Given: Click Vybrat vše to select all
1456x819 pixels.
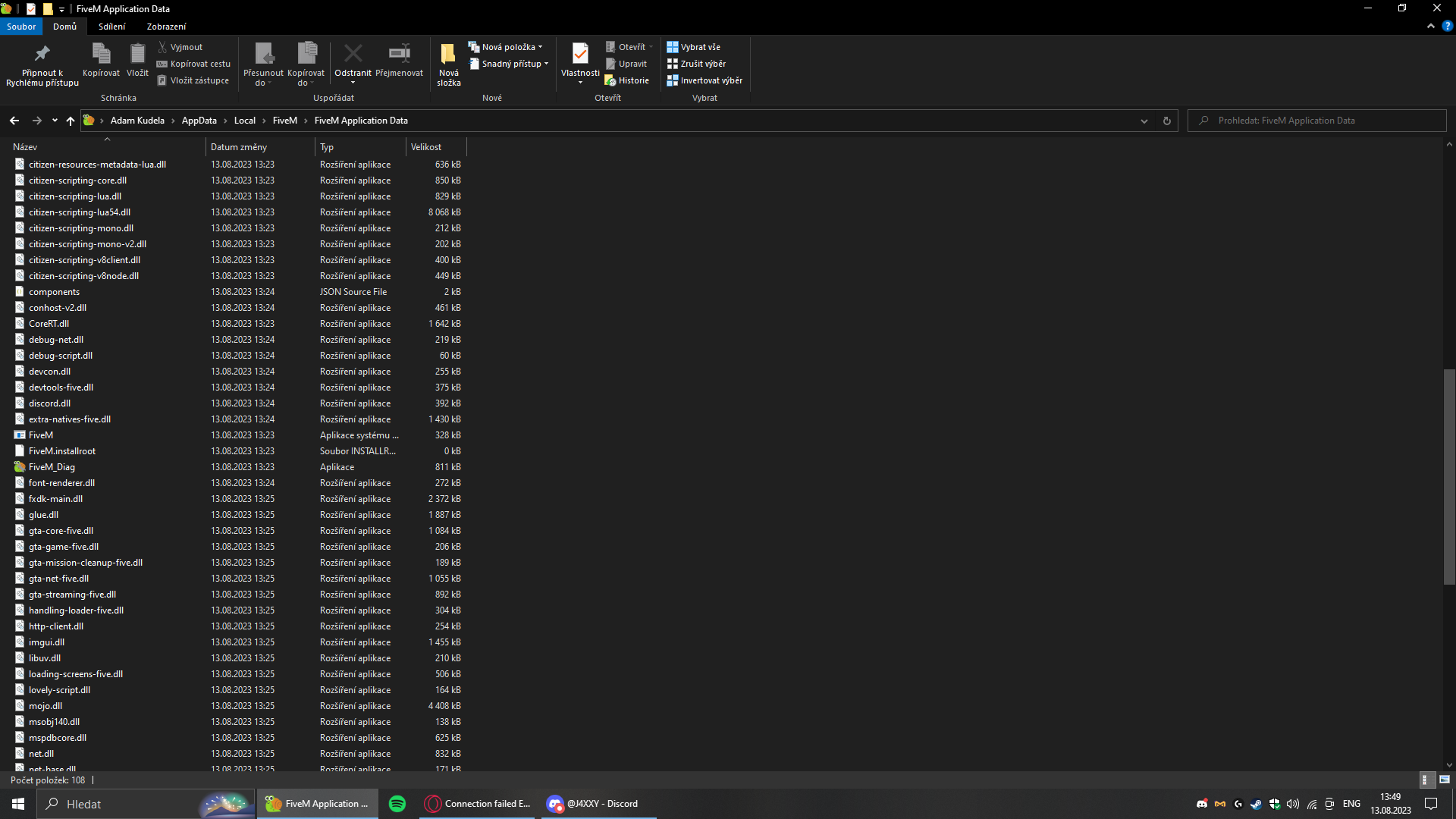Looking at the screenshot, I should click(693, 47).
